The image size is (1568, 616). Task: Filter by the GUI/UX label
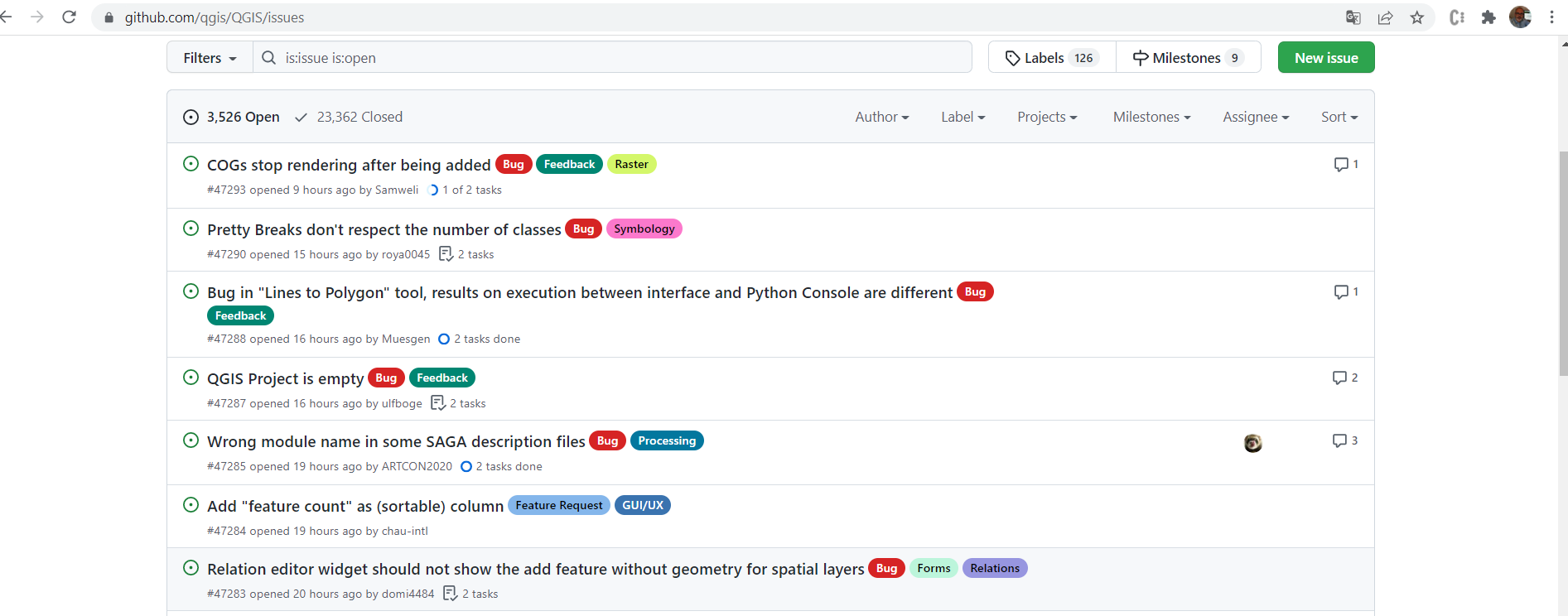point(643,505)
